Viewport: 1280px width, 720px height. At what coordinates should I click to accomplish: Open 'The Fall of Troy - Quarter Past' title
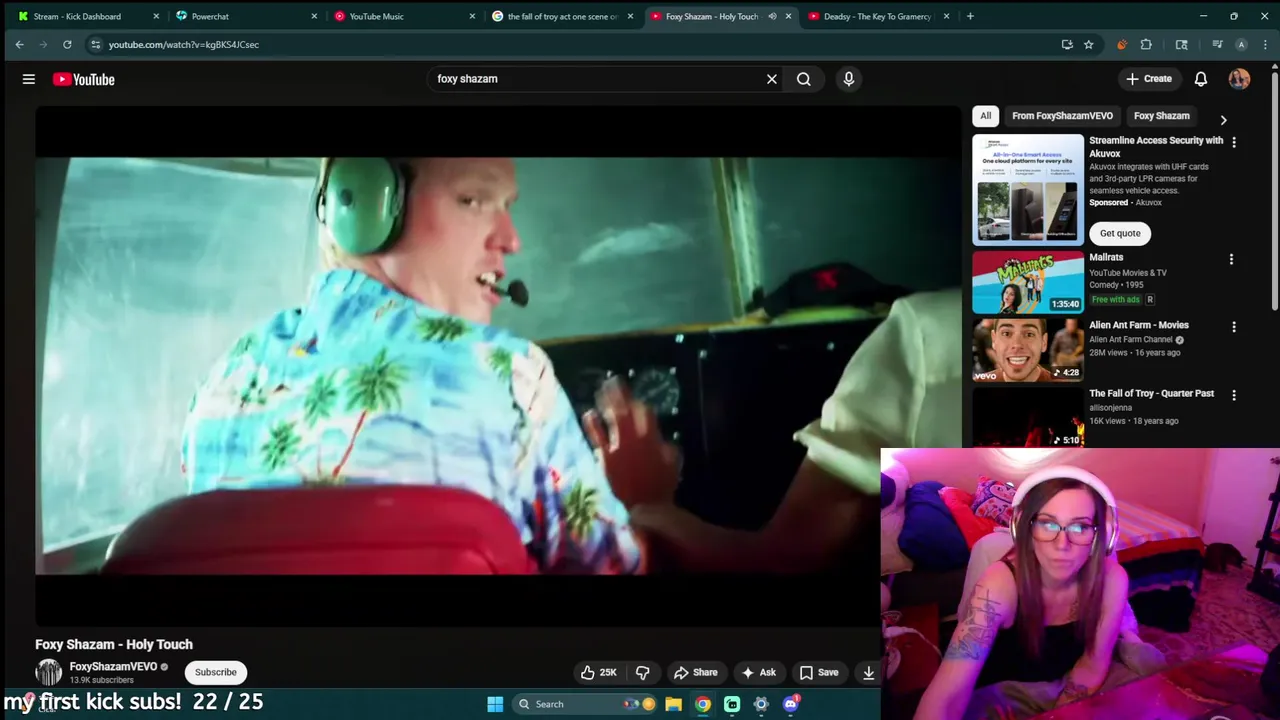pyautogui.click(x=1151, y=394)
